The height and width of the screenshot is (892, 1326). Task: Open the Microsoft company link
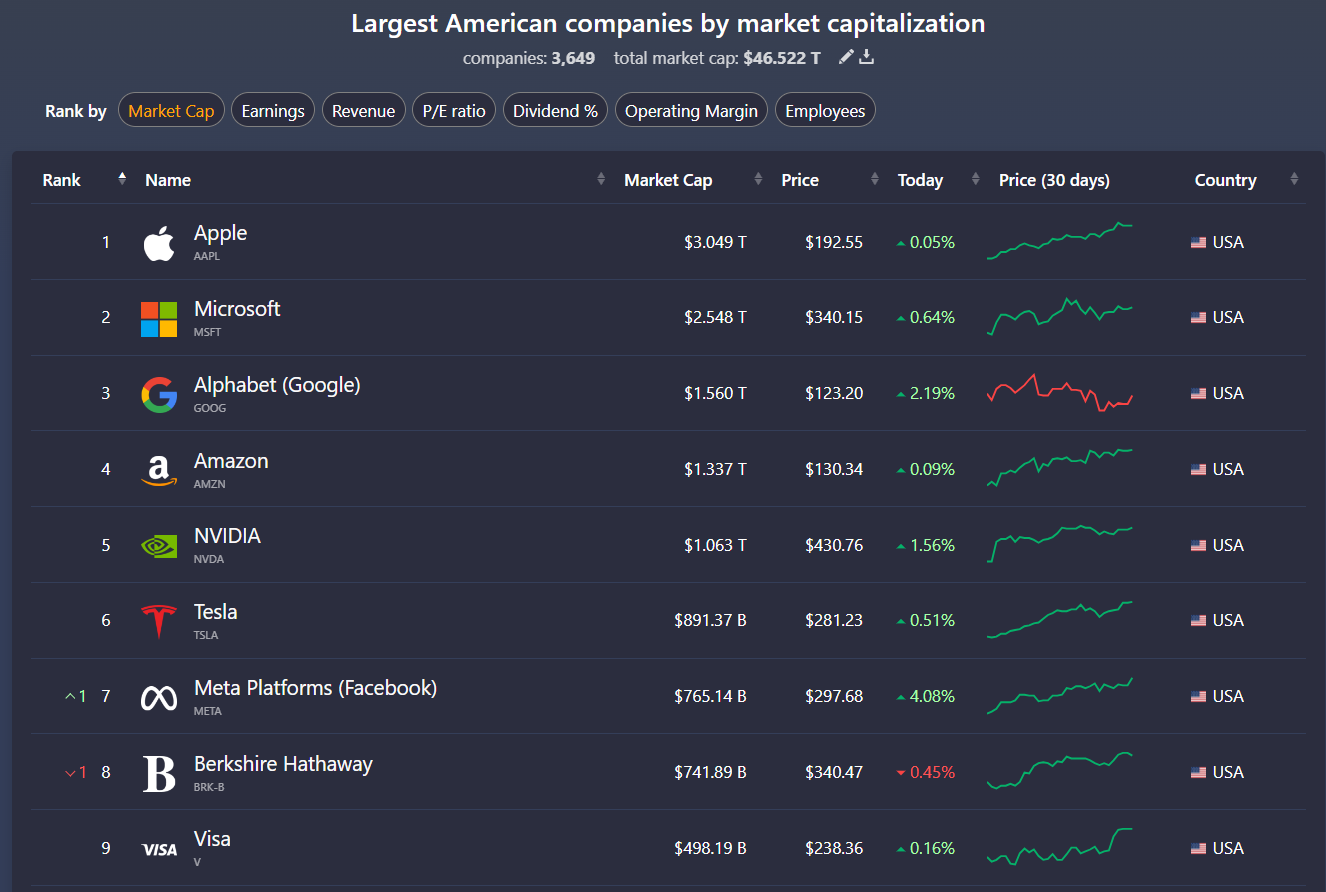(237, 309)
